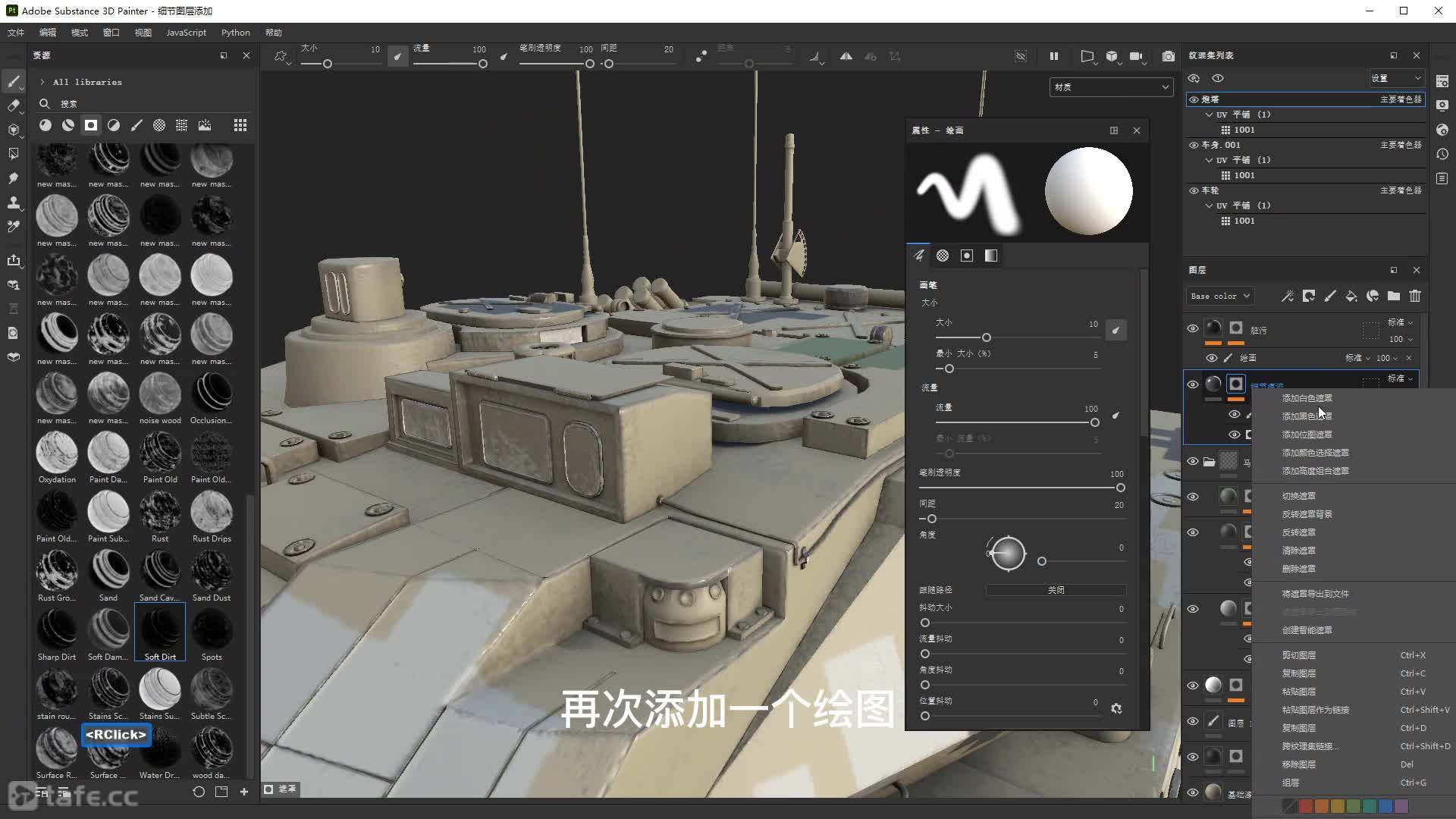Expand the All libraries tree
Image resolution: width=1456 pixels, height=819 pixels.
pyautogui.click(x=42, y=82)
